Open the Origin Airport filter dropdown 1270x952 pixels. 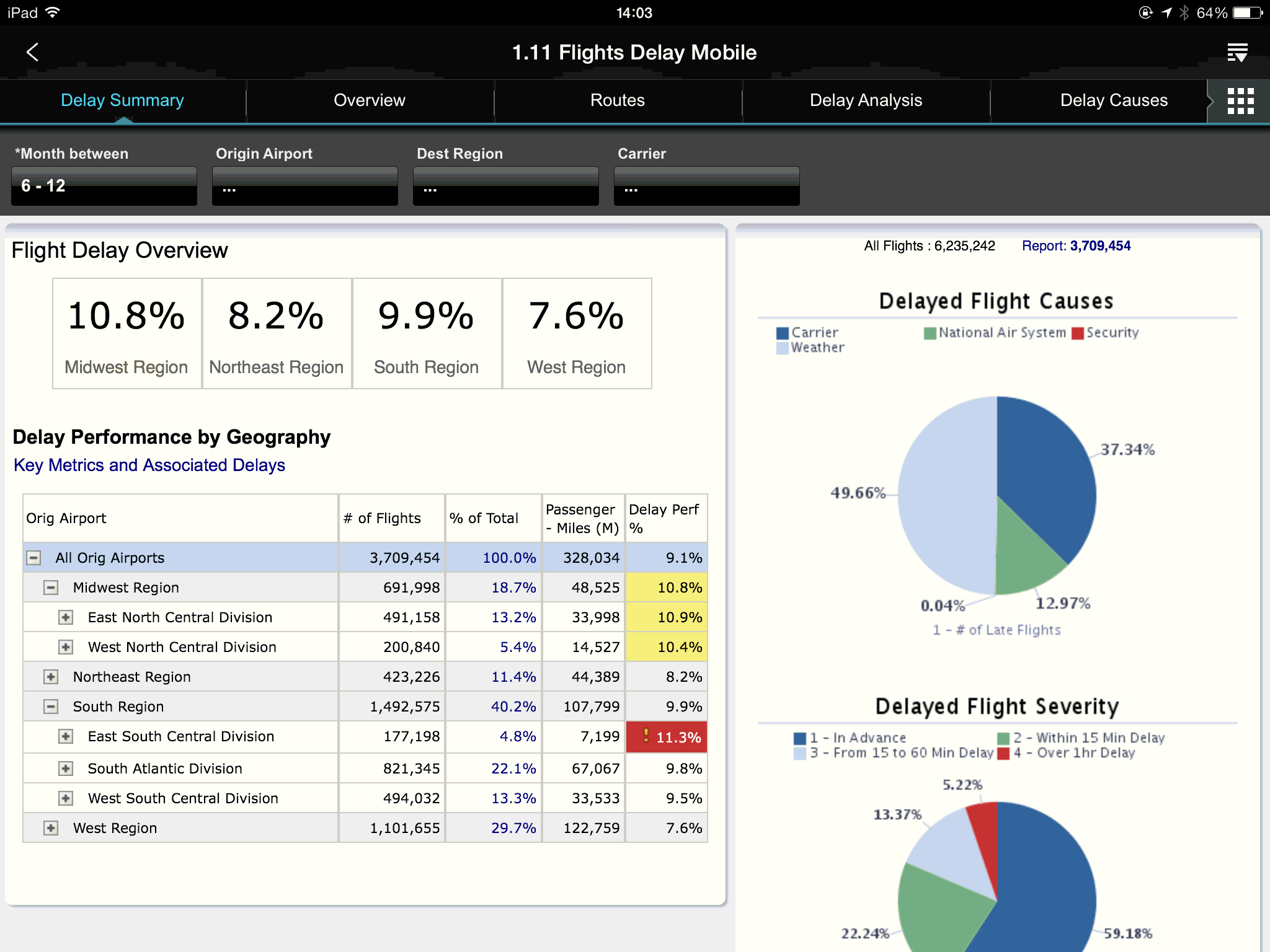click(304, 186)
